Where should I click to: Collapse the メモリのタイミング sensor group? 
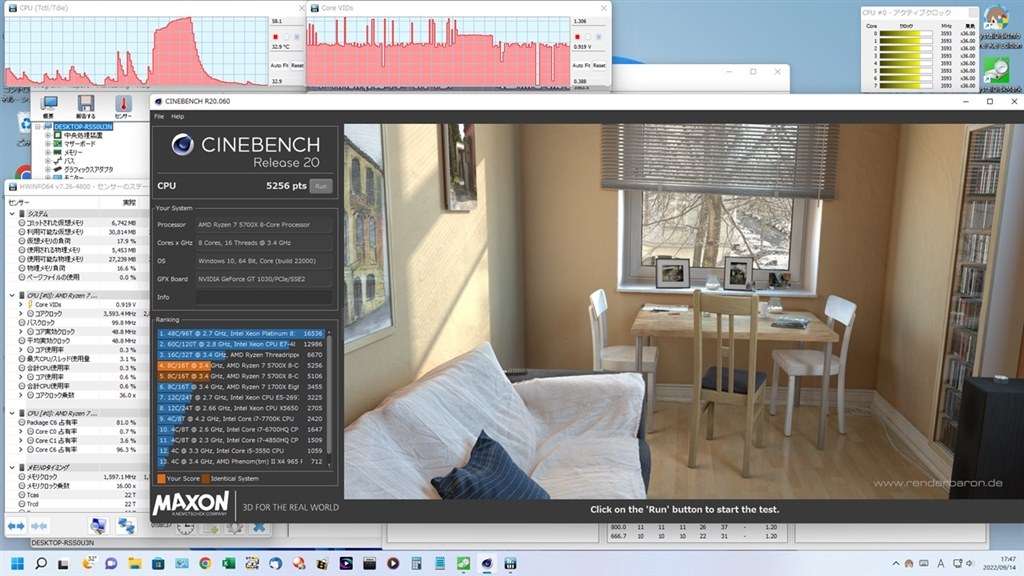pos(12,468)
